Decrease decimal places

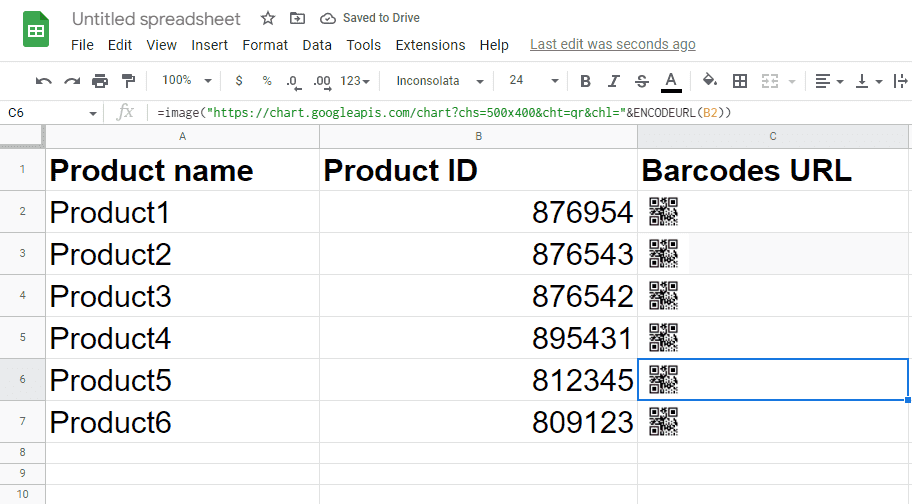click(294, 81)
